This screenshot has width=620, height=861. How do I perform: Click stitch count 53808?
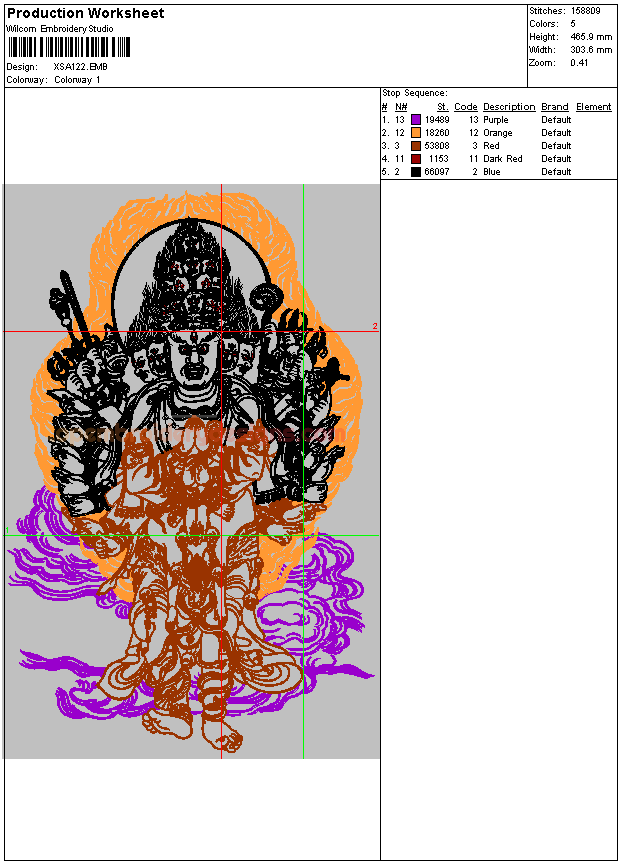(x=437, y=146)
